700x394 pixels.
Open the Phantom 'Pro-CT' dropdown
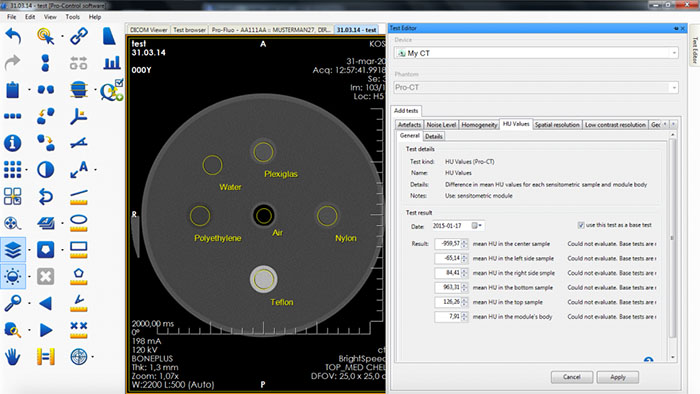(536, 87)
